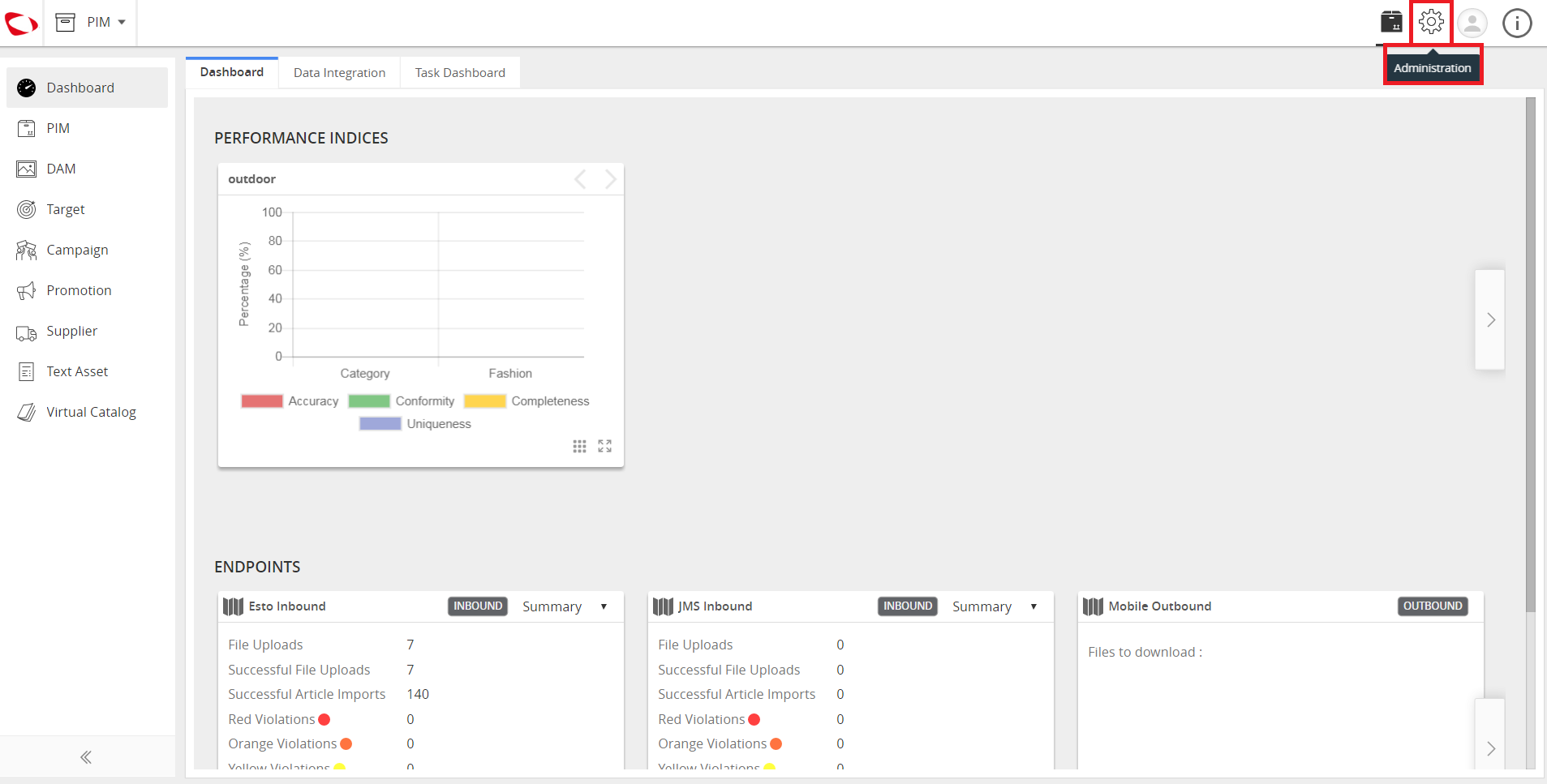Click the dashboard vertical scrollbar

tap(1531, 355)
